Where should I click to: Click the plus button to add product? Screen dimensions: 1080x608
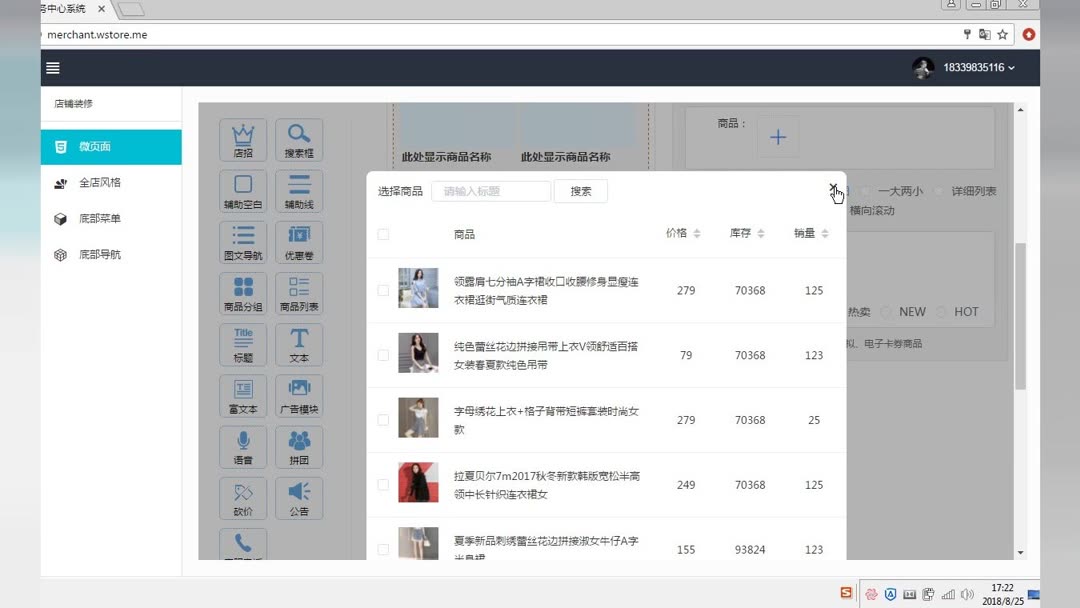[777, 138]
